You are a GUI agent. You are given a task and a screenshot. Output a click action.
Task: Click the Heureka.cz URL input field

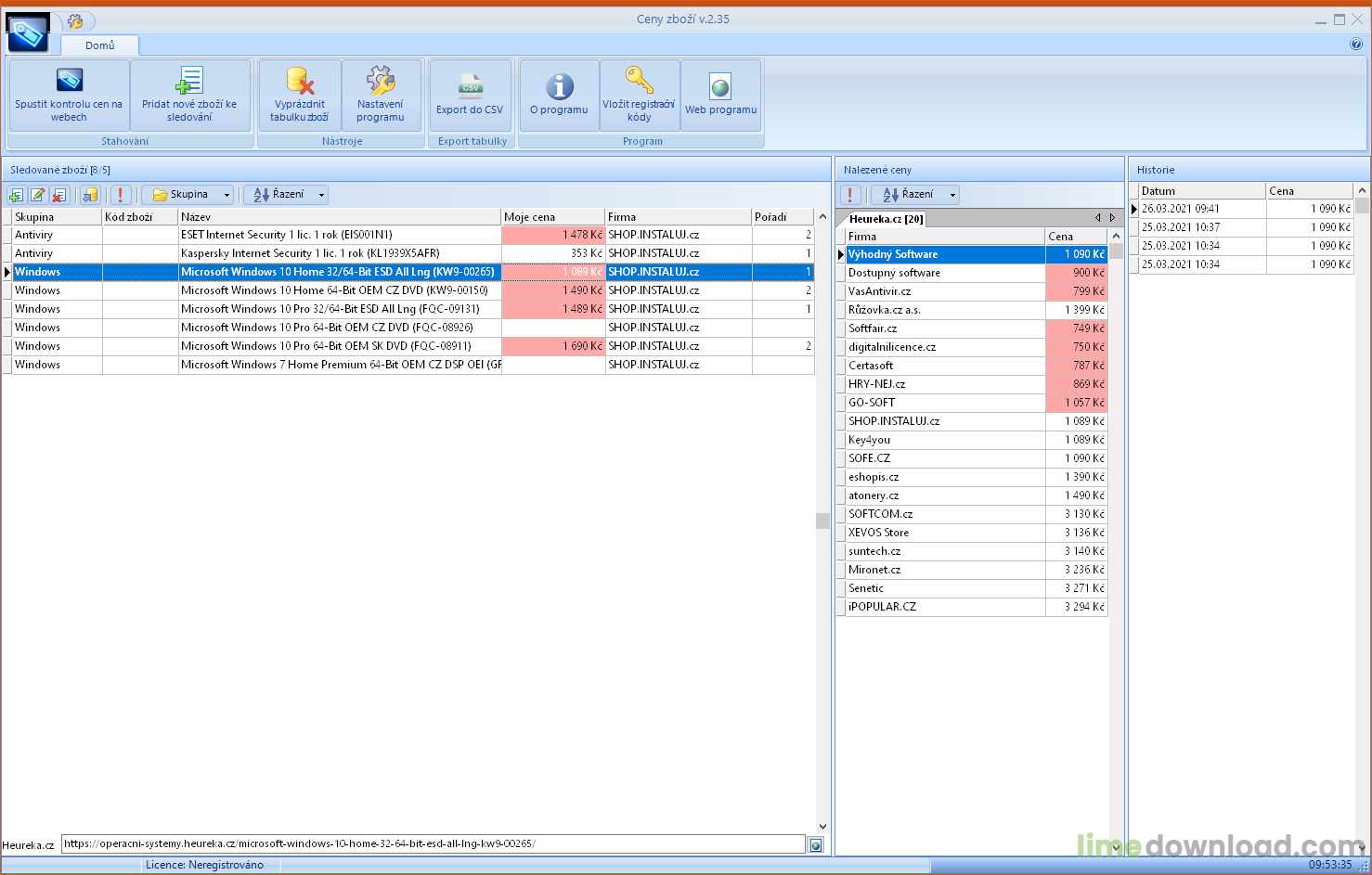click(x=434, y=844)
